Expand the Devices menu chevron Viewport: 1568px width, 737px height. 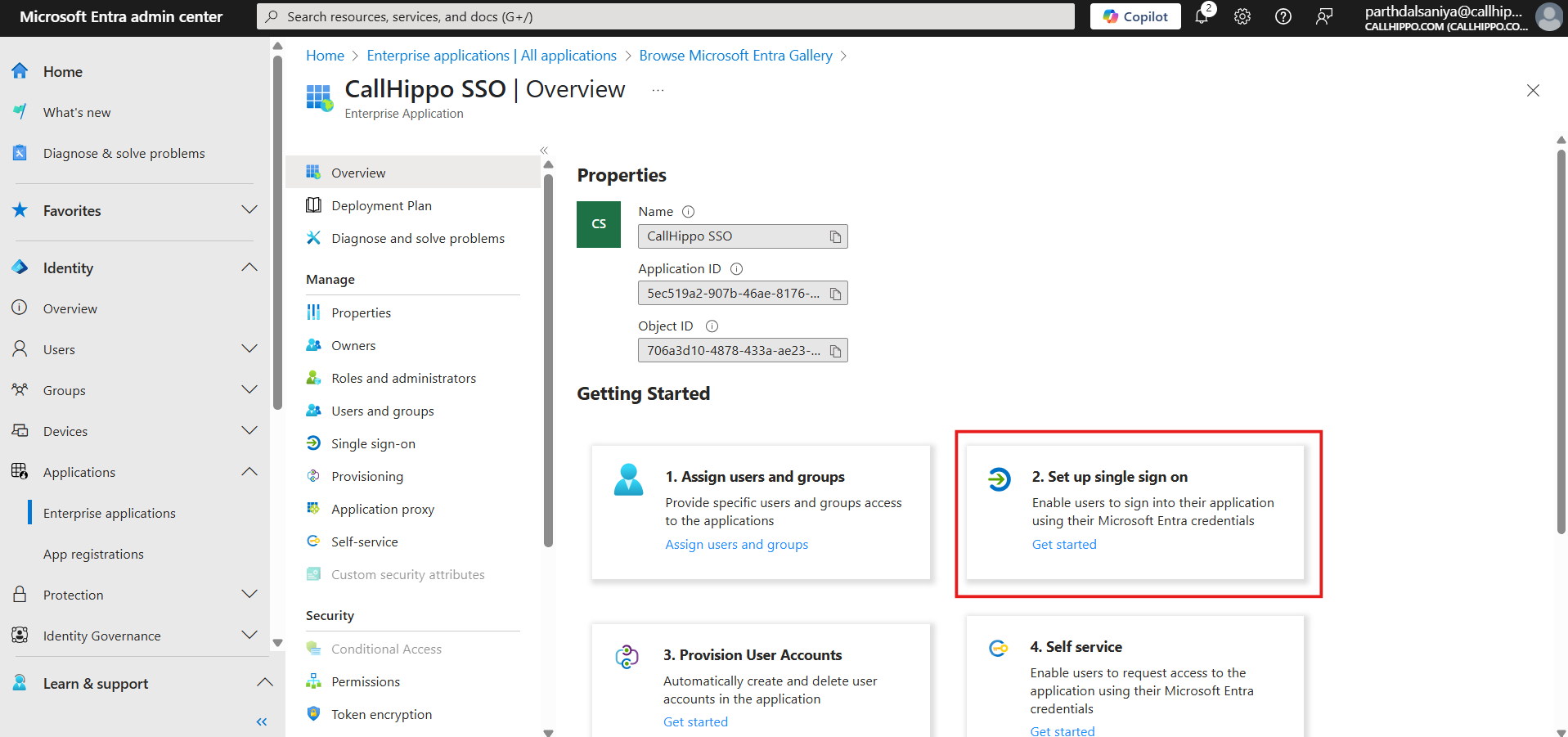pos(249,431)
